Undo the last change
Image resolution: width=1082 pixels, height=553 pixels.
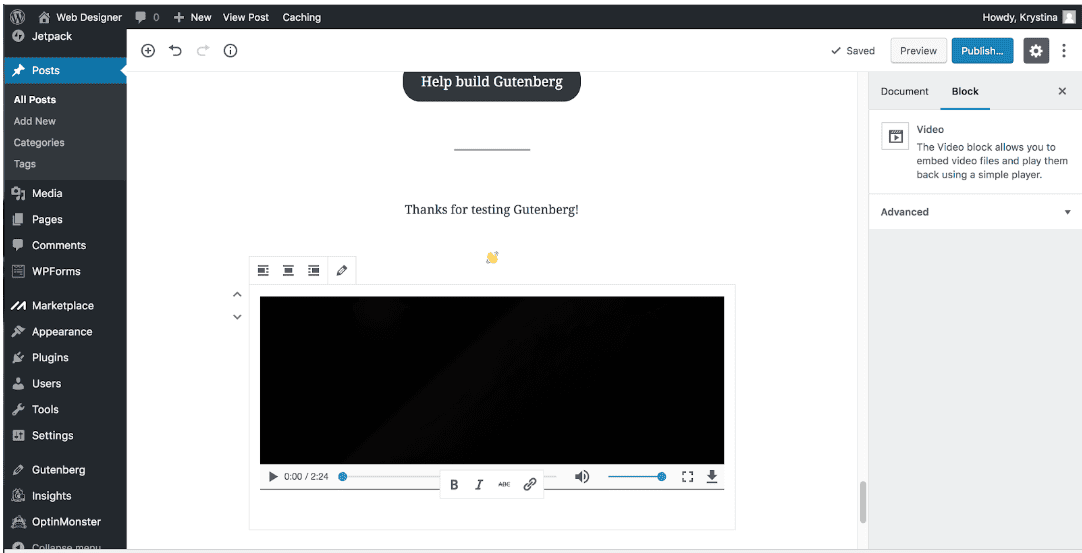tap(176, 51)
